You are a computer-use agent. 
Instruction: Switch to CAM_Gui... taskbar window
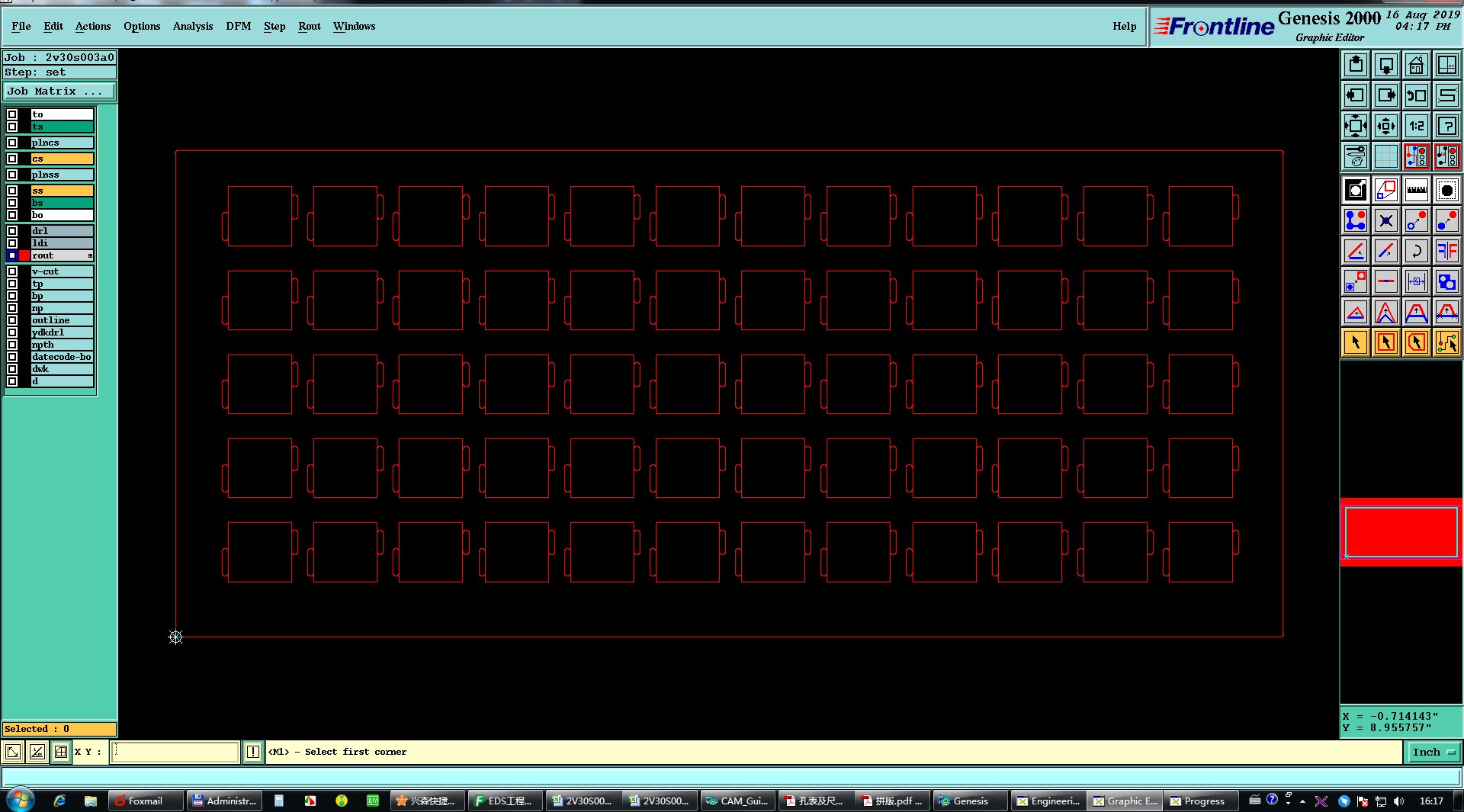[737, 801]
